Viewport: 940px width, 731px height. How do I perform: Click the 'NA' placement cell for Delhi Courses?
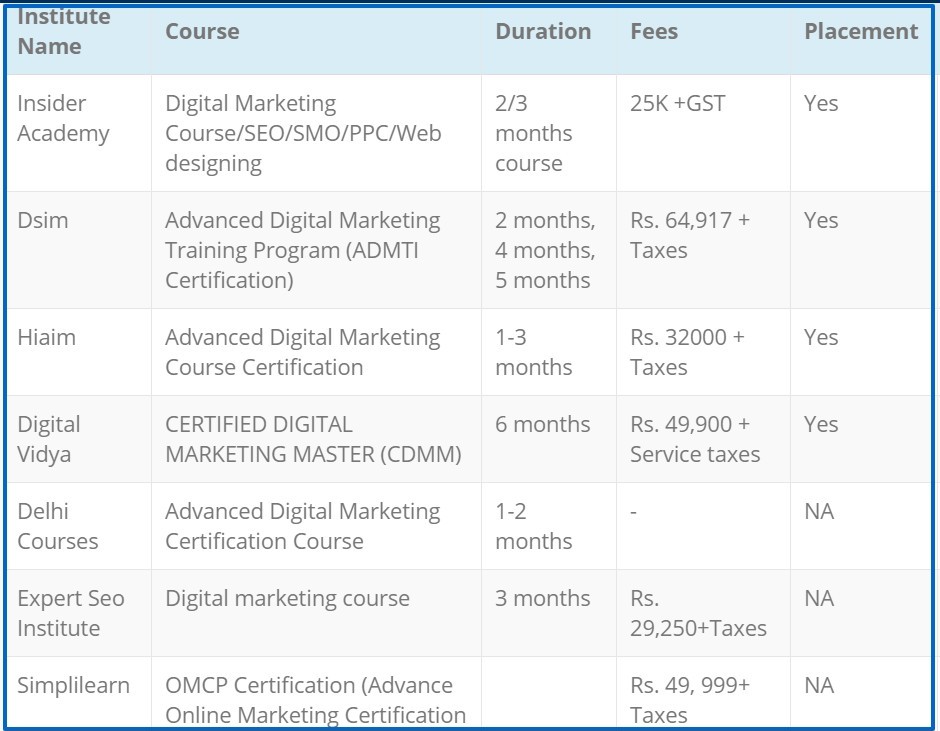[x=861, y=526]
